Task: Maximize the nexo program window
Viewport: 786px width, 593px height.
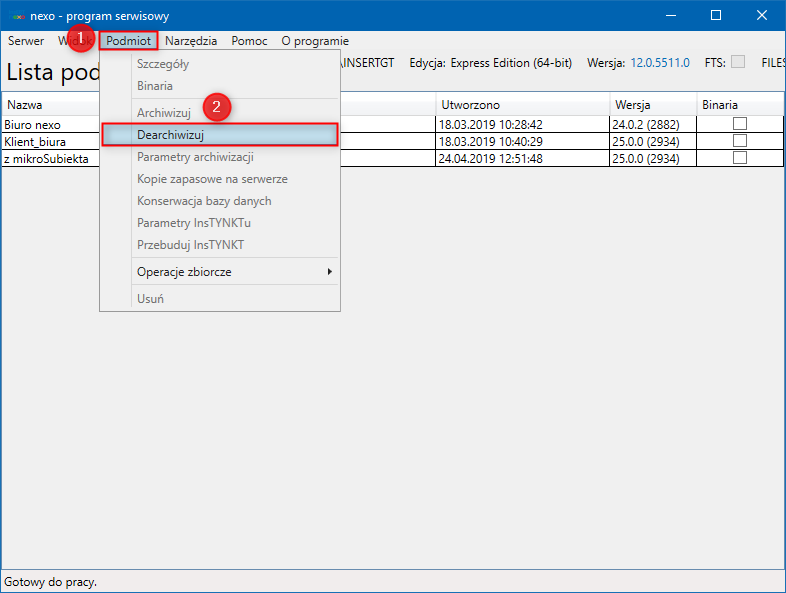Action: 716,15
